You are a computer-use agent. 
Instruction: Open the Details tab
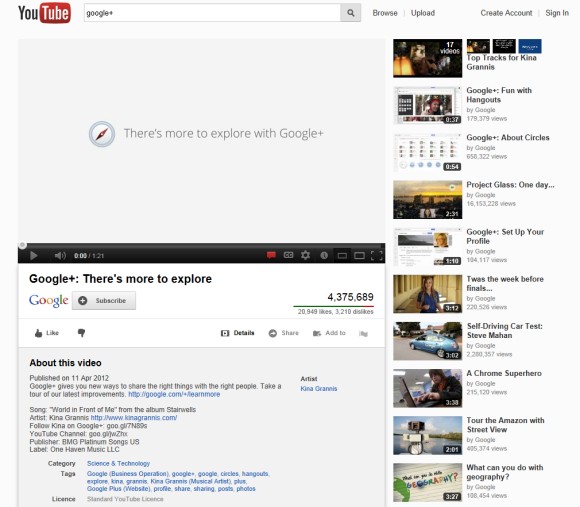point(237,333)
